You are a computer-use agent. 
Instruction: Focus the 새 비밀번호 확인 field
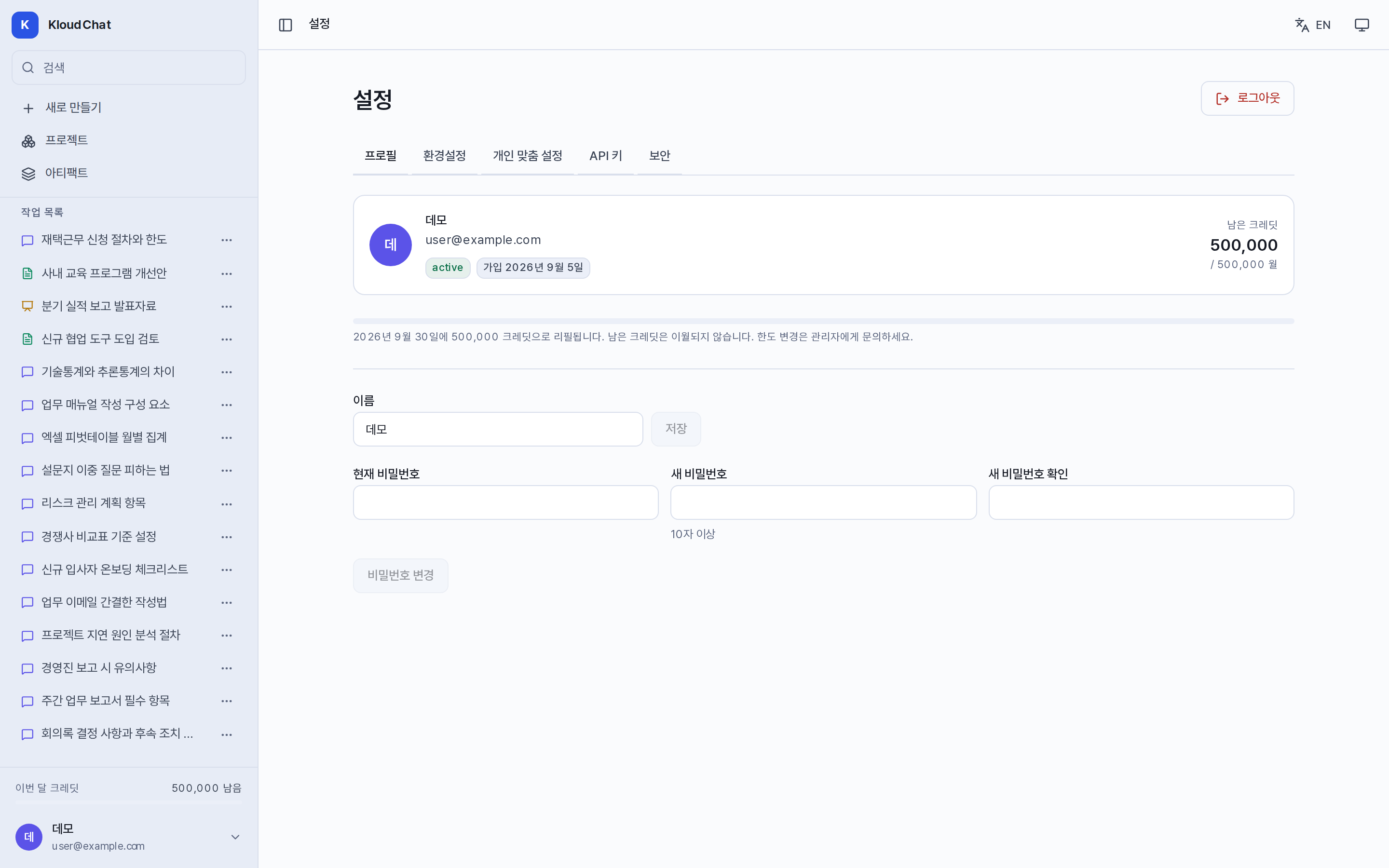[x=1141, y=502]
